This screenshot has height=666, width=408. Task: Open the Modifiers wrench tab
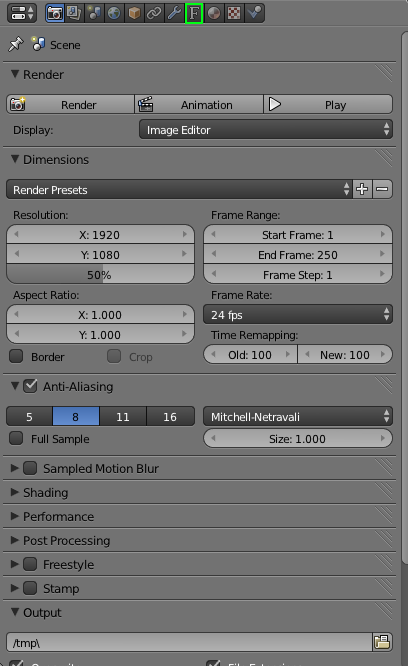(174, 13)
